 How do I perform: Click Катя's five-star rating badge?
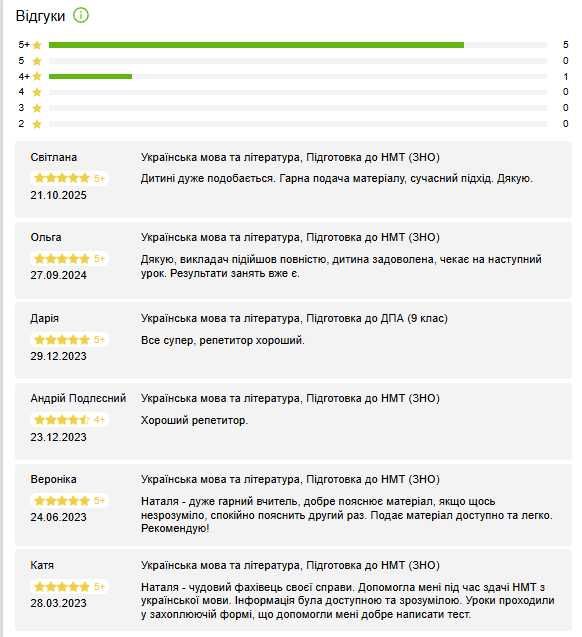(x=69, y=587)
